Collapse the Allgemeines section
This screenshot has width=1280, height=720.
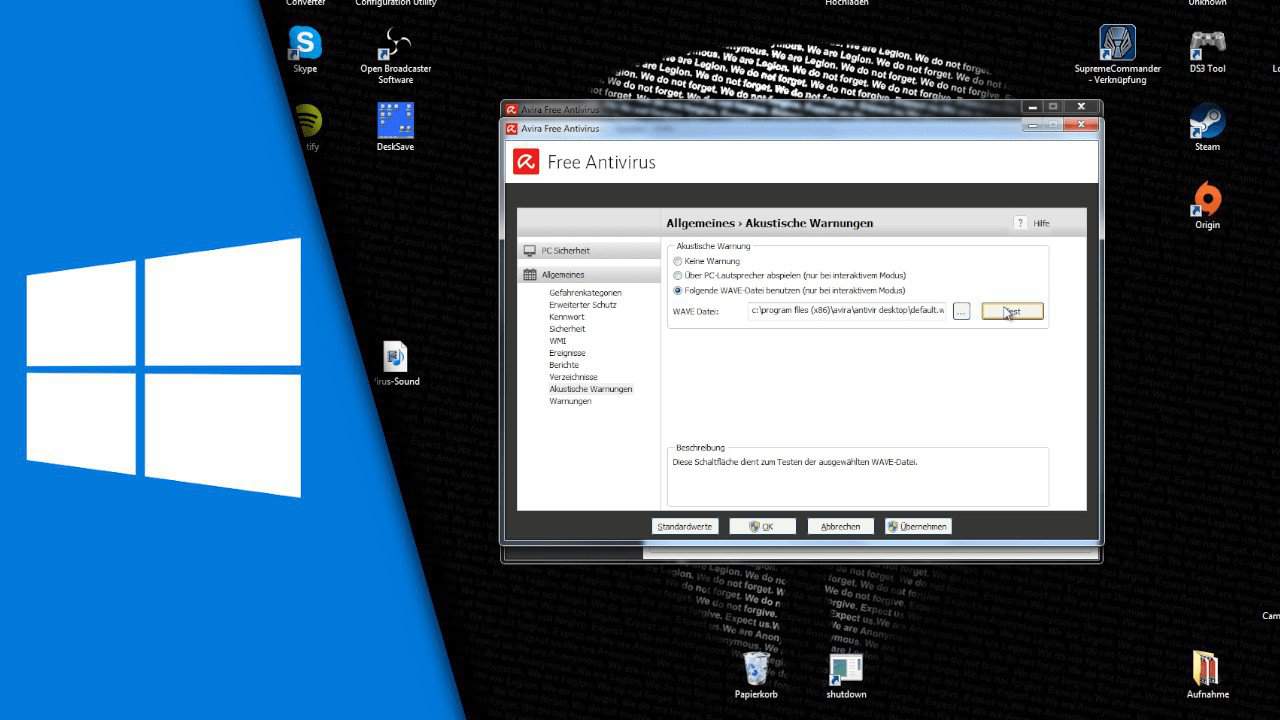[x=589, y=274]
